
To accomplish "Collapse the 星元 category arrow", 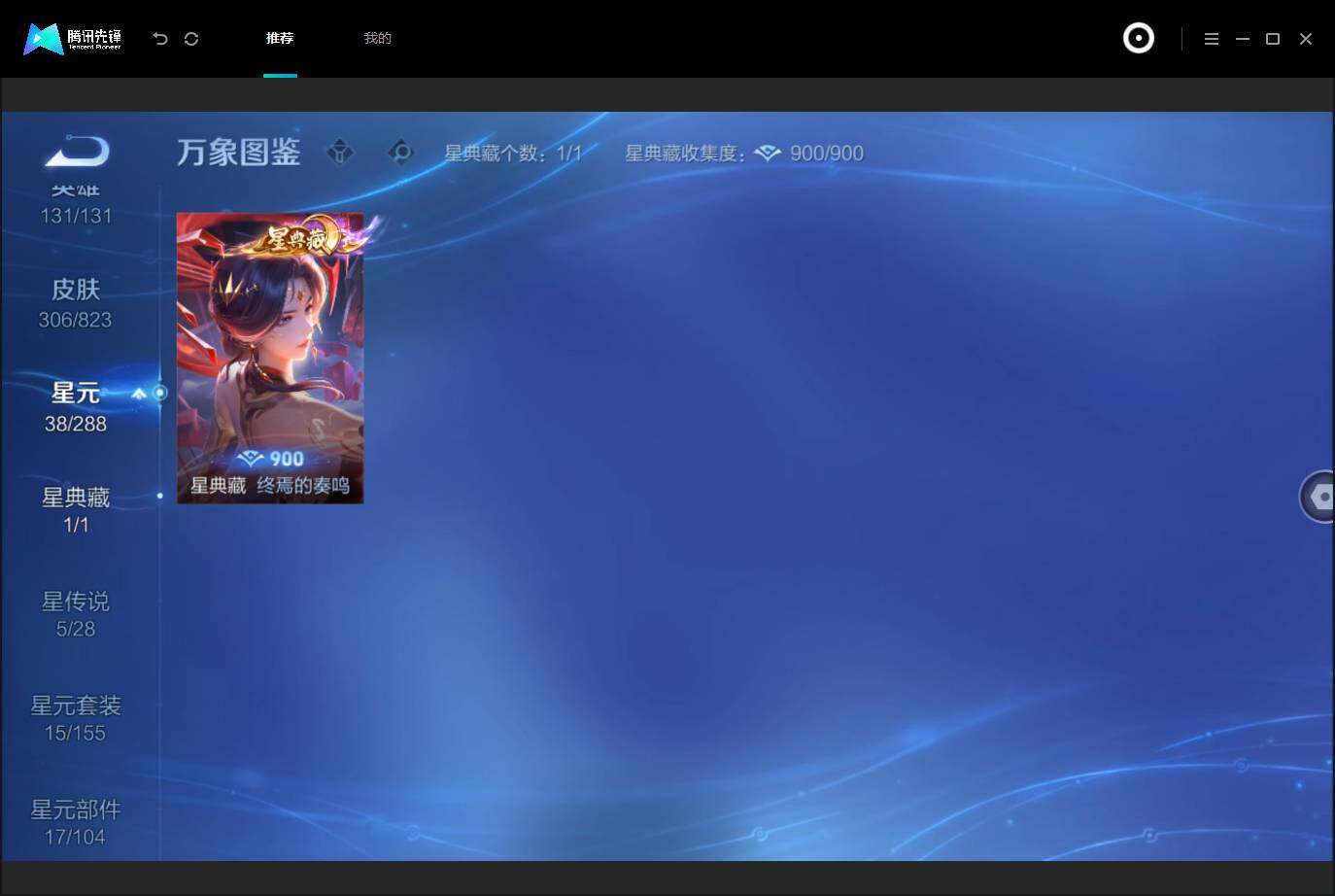I will tap(139, 394).
